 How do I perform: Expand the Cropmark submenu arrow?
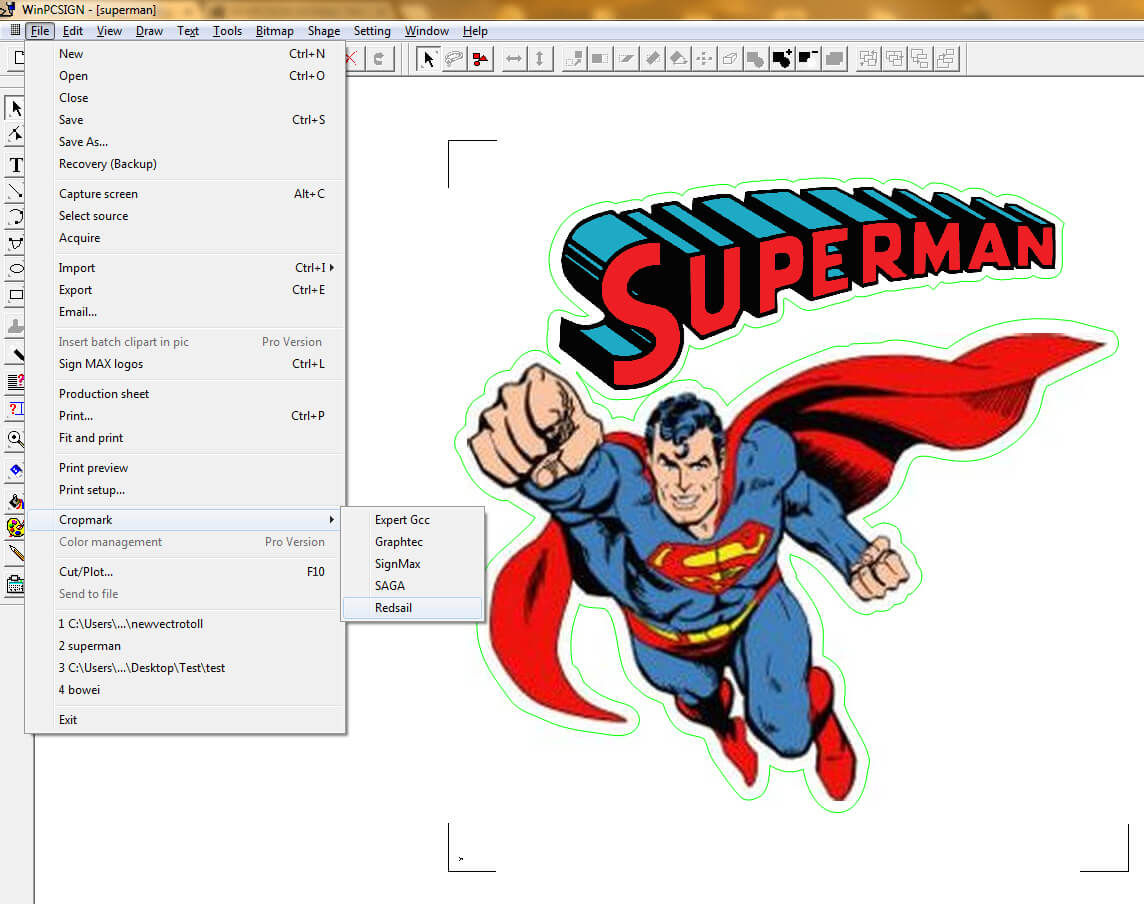pyautogui.click(x=331, y=520)
